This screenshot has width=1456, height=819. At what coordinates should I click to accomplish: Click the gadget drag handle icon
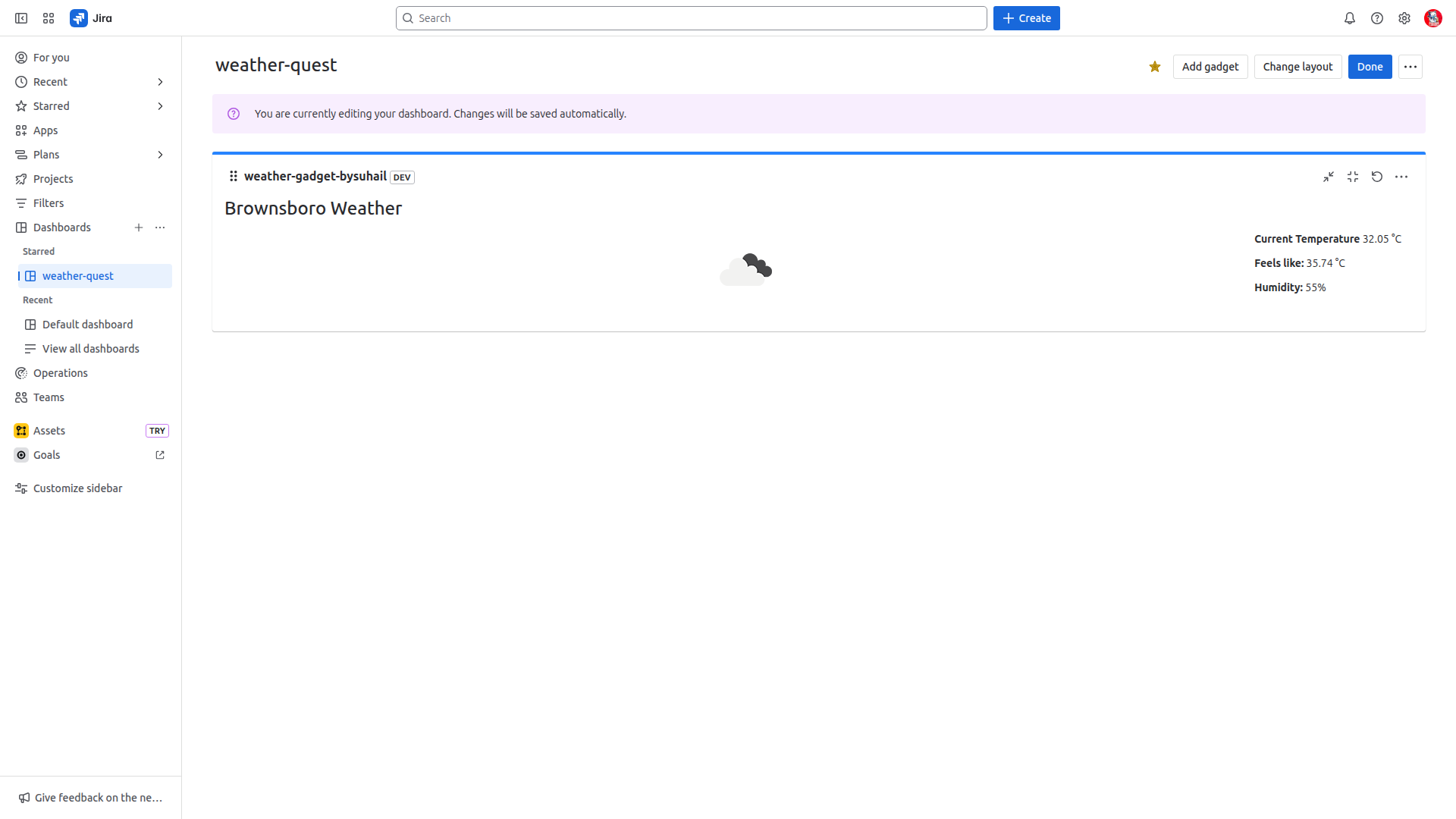pos(234,176)
